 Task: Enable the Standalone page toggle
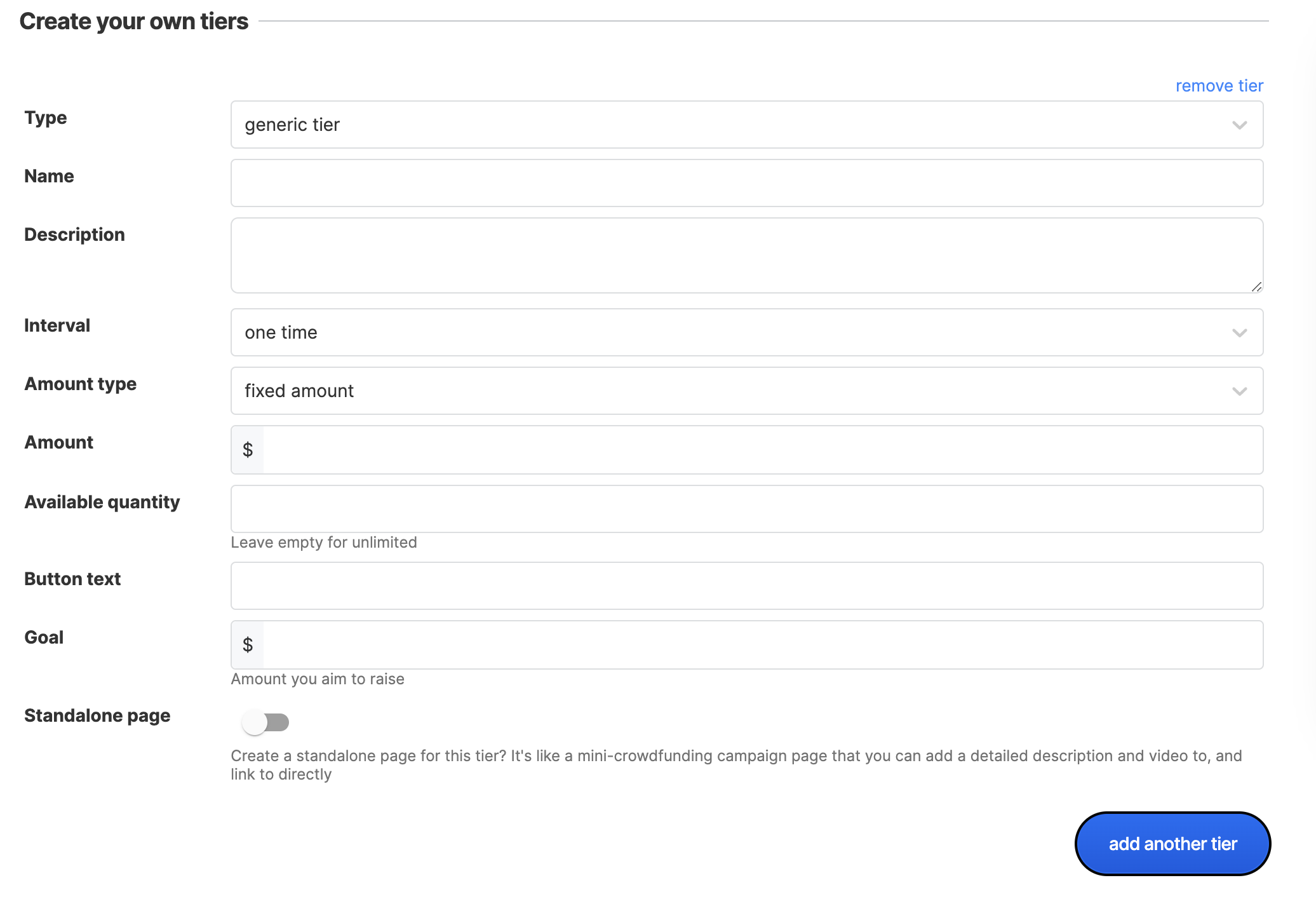tap(265, 722)
